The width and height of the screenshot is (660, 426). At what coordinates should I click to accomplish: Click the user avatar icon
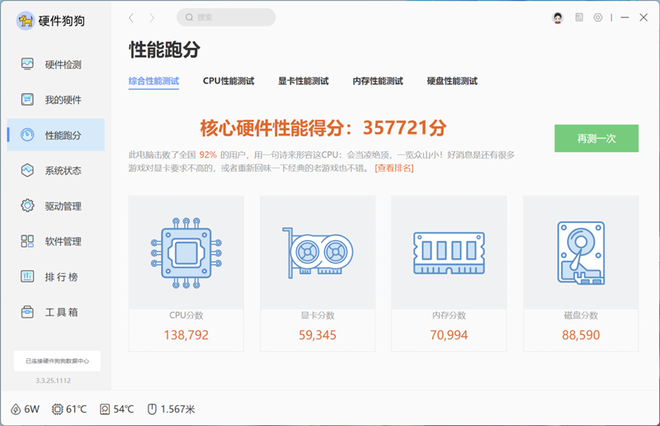coord(558,18)
